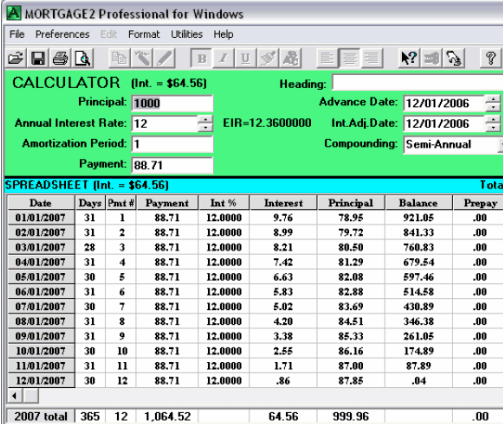Screen dimensions: 503x424
Task: Click the Int.Adj.Date field
Action: tap(444, 124)
